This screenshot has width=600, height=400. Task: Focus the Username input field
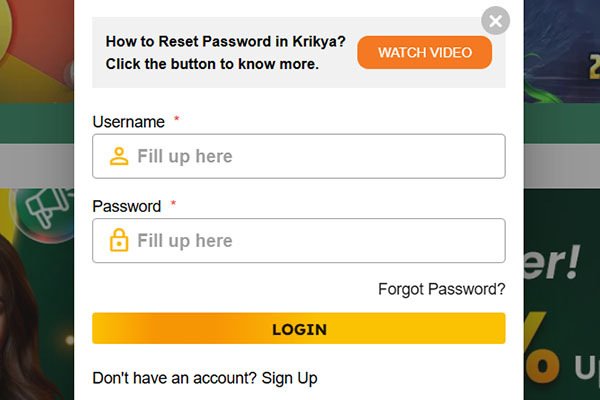[x=310, y=156]
